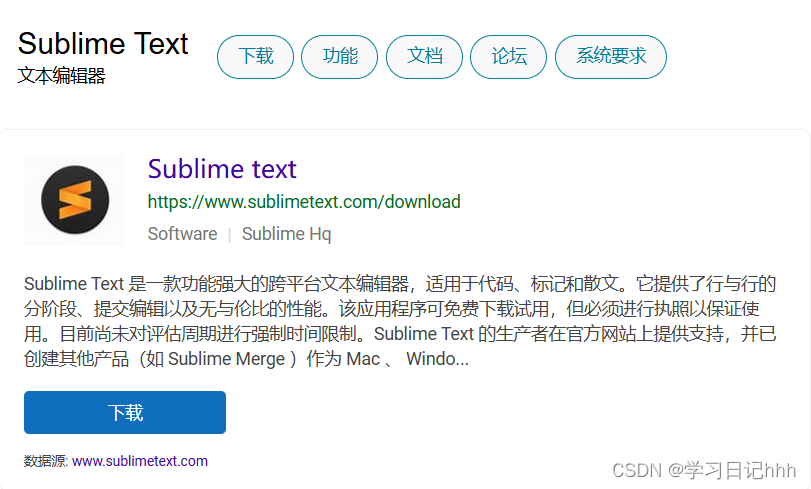Click the blue 下载 button
This screenshot has width=811, height=489.
tap(125, 412)
